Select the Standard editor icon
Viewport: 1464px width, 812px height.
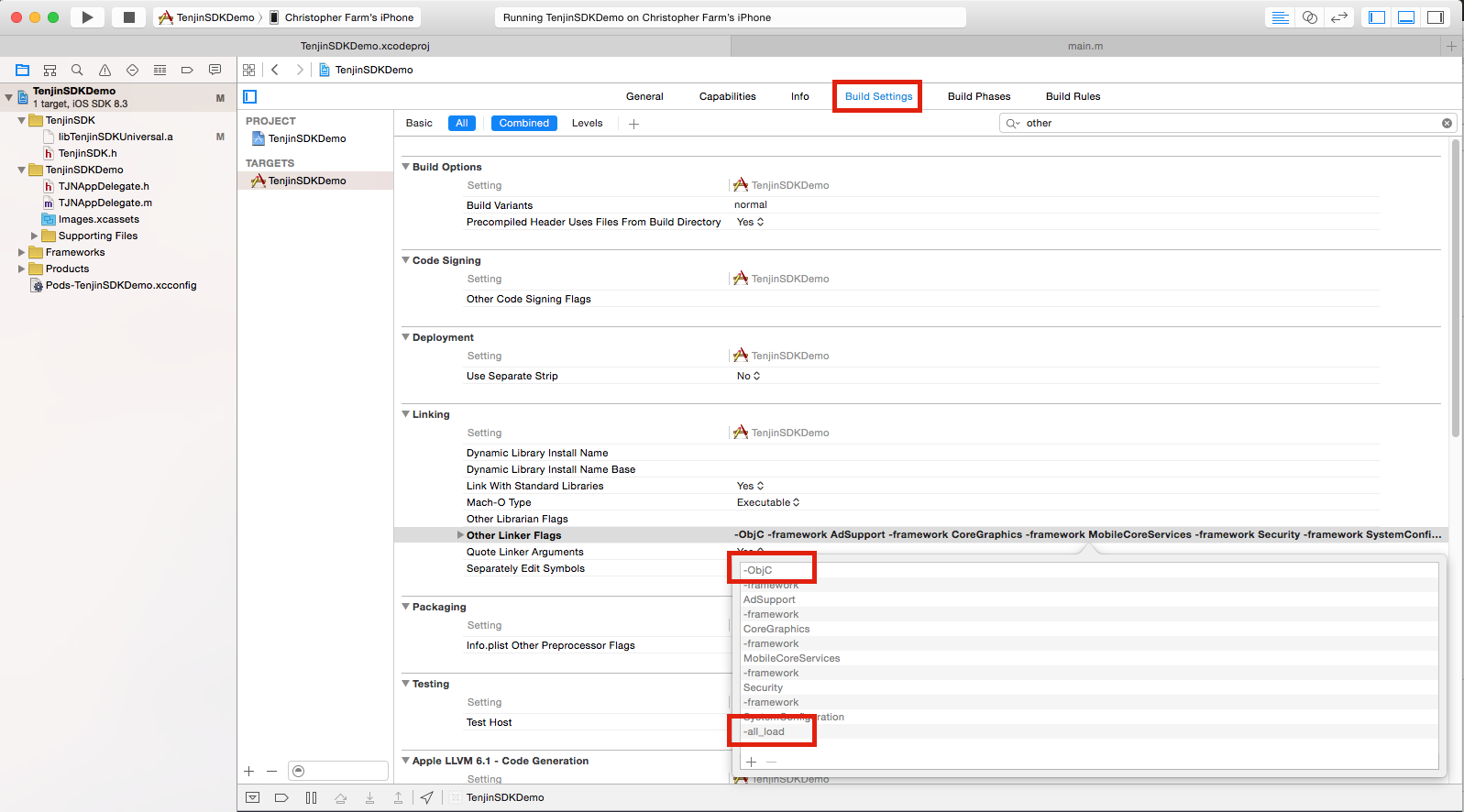click(x=1281, y=17)
